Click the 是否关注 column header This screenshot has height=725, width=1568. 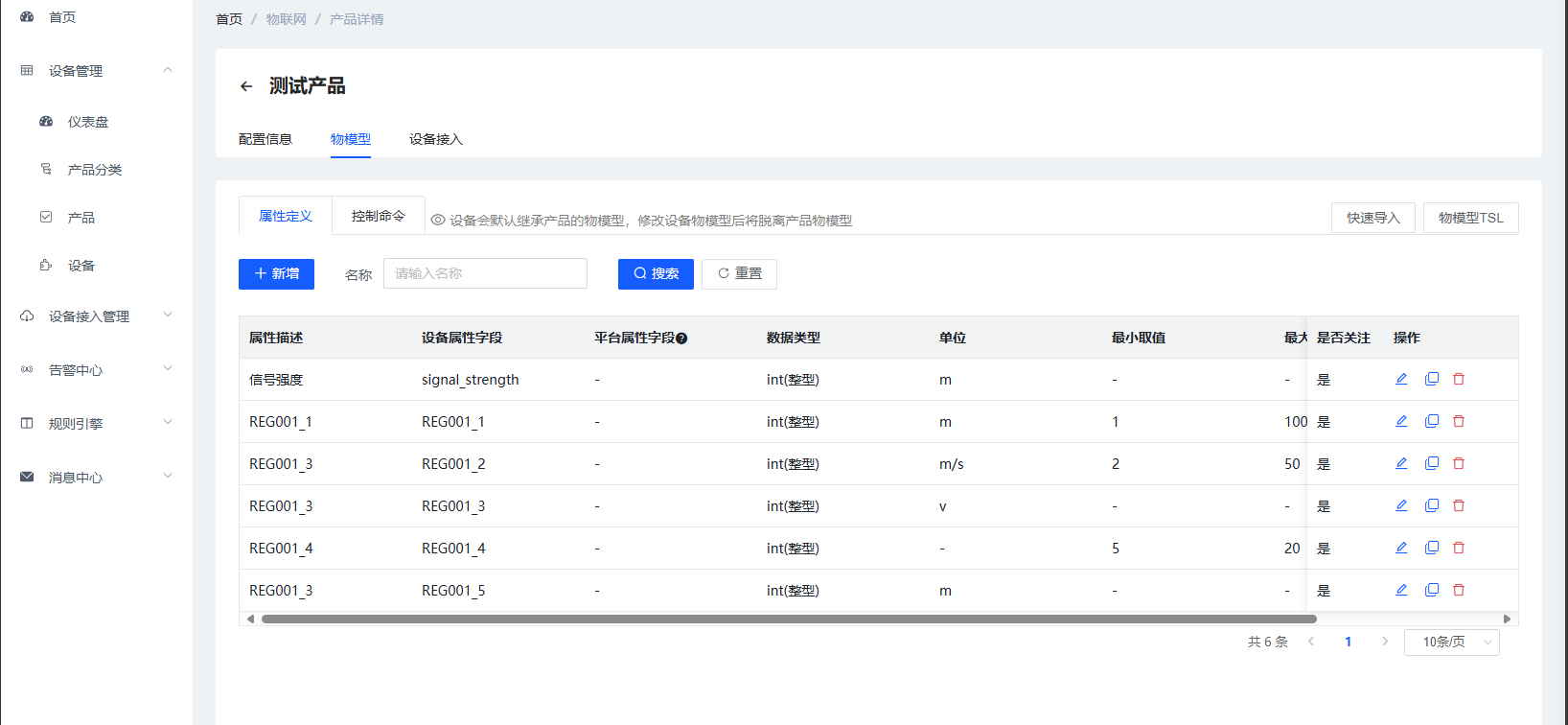(1344, 338)
